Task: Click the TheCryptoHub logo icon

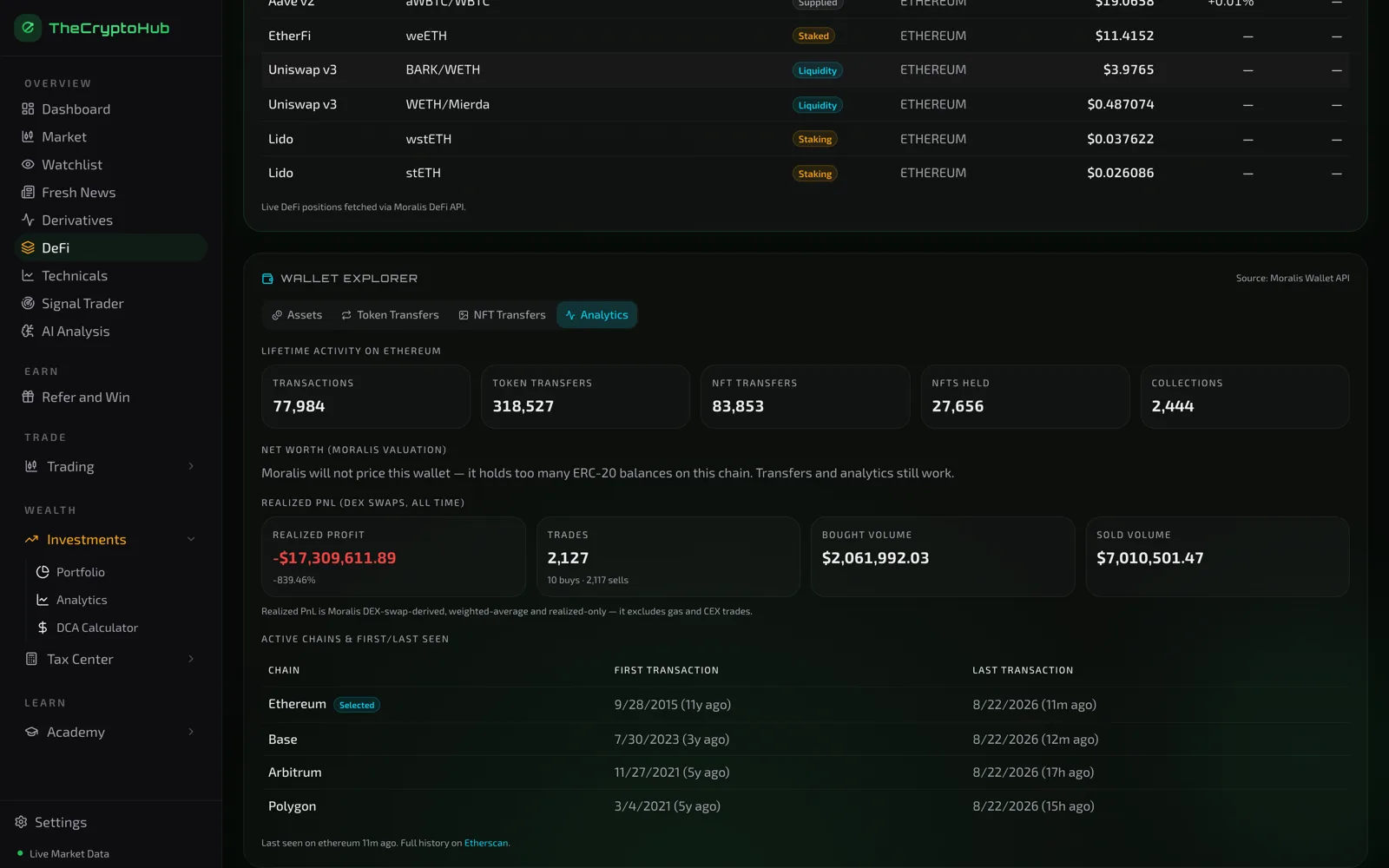Action: point(28,28)
